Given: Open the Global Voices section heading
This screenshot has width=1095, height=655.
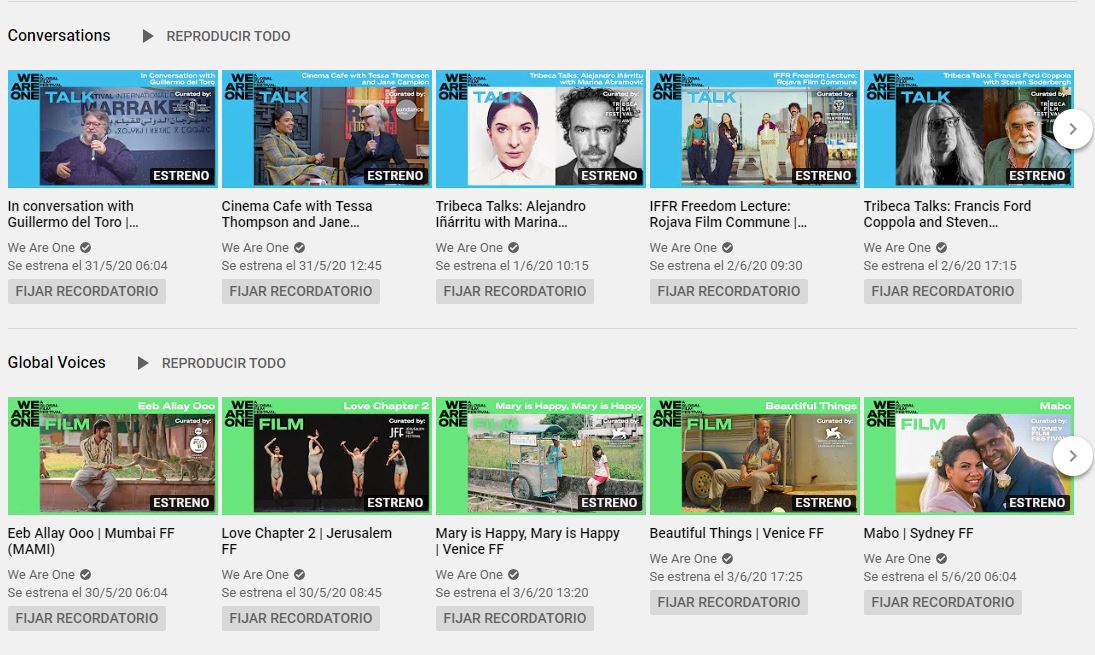Looking at the screenshot, I should coord(57,362).
